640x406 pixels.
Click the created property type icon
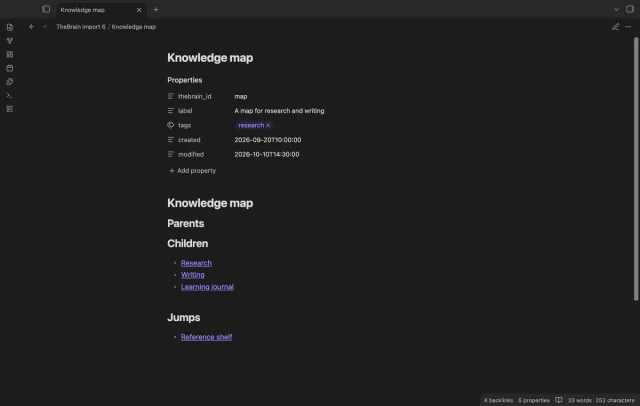171,140
